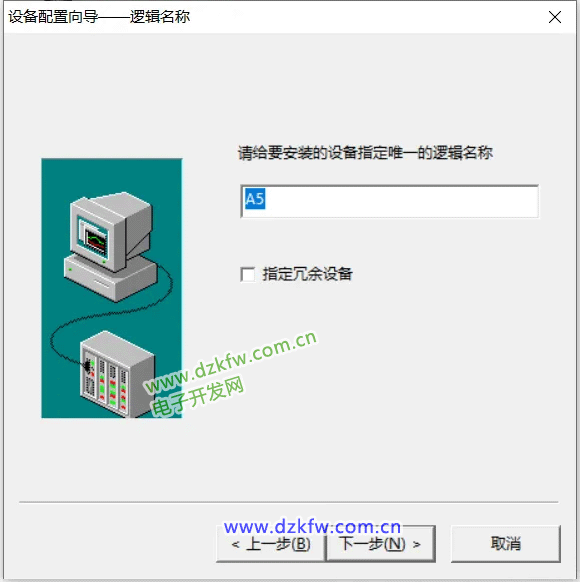Enable the 指定冗余设备 checkbox

(x=248, y=274)
